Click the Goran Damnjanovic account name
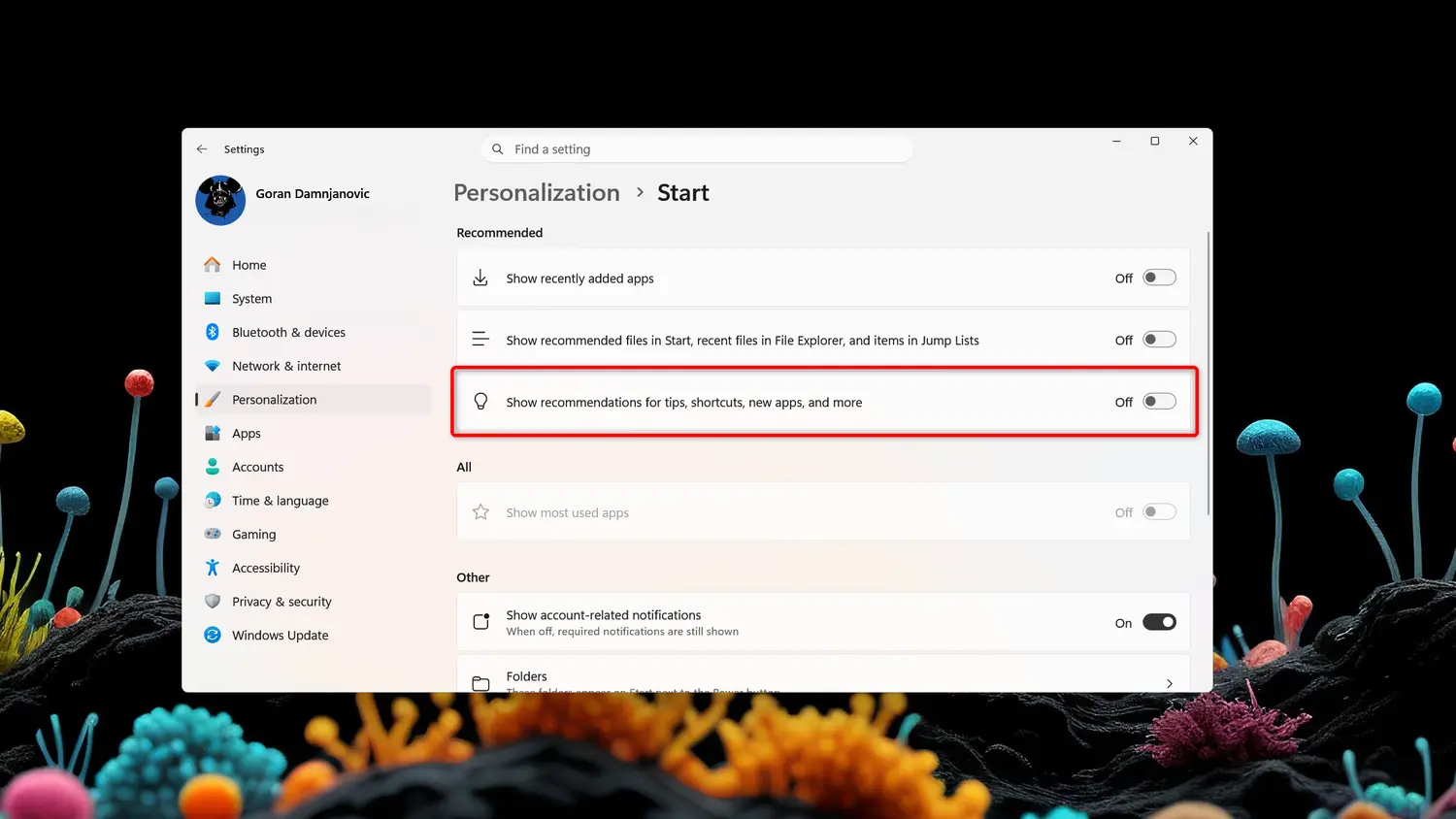The height and width of the screenshot is (819, 1456). click(313, 194)
